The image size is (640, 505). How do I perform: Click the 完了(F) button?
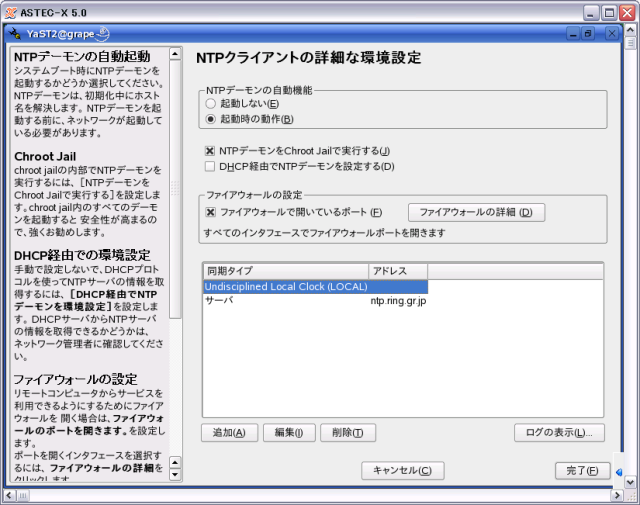coord(582,471)
